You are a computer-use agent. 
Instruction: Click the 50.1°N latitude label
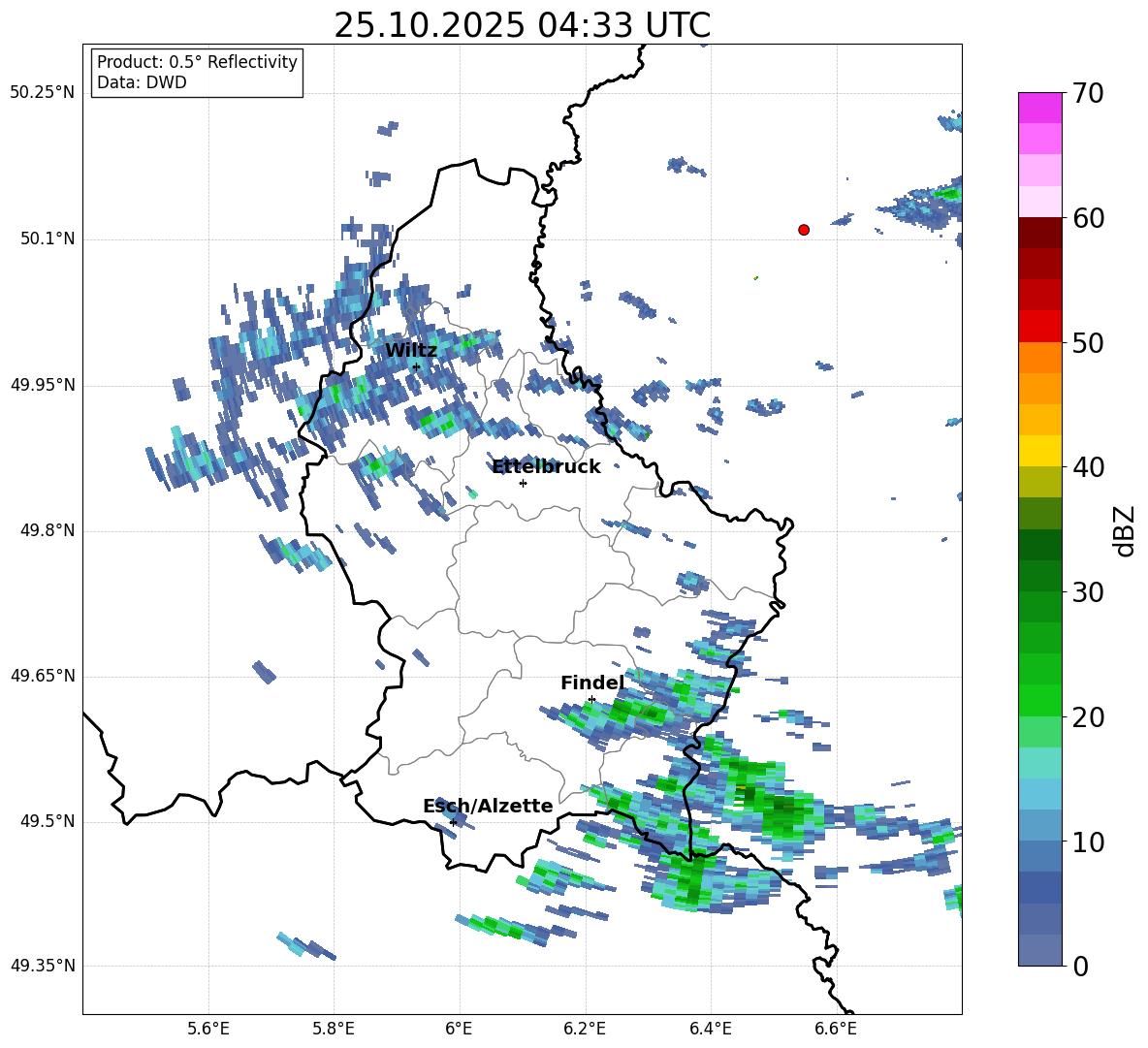coord(48,238)
